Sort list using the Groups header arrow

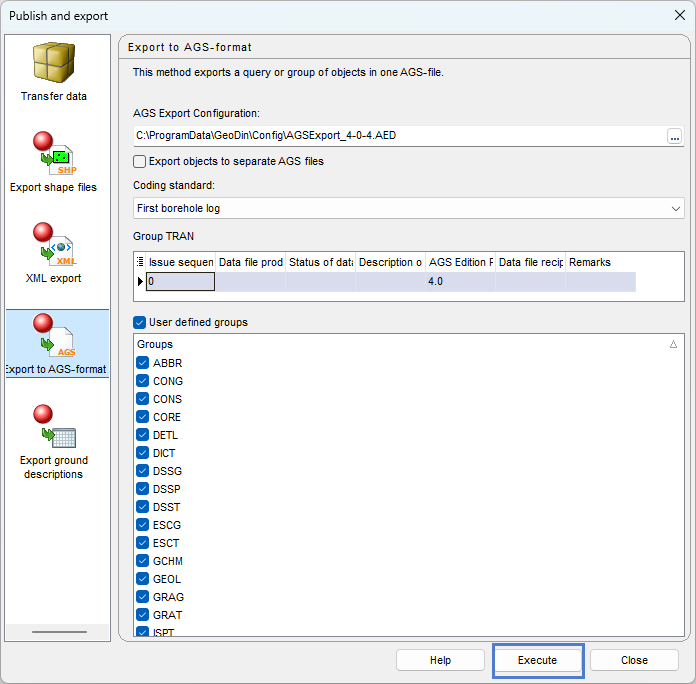[x=673, y=344]
